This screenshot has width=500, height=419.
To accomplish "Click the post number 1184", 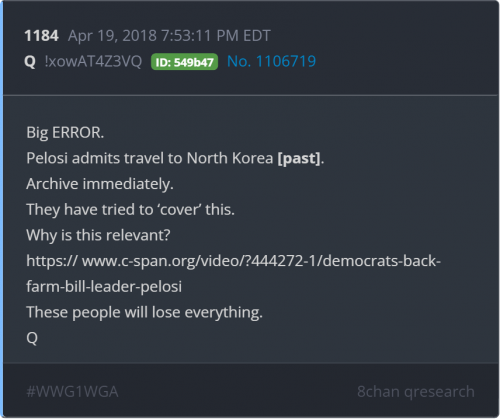I will click(42, 36).
